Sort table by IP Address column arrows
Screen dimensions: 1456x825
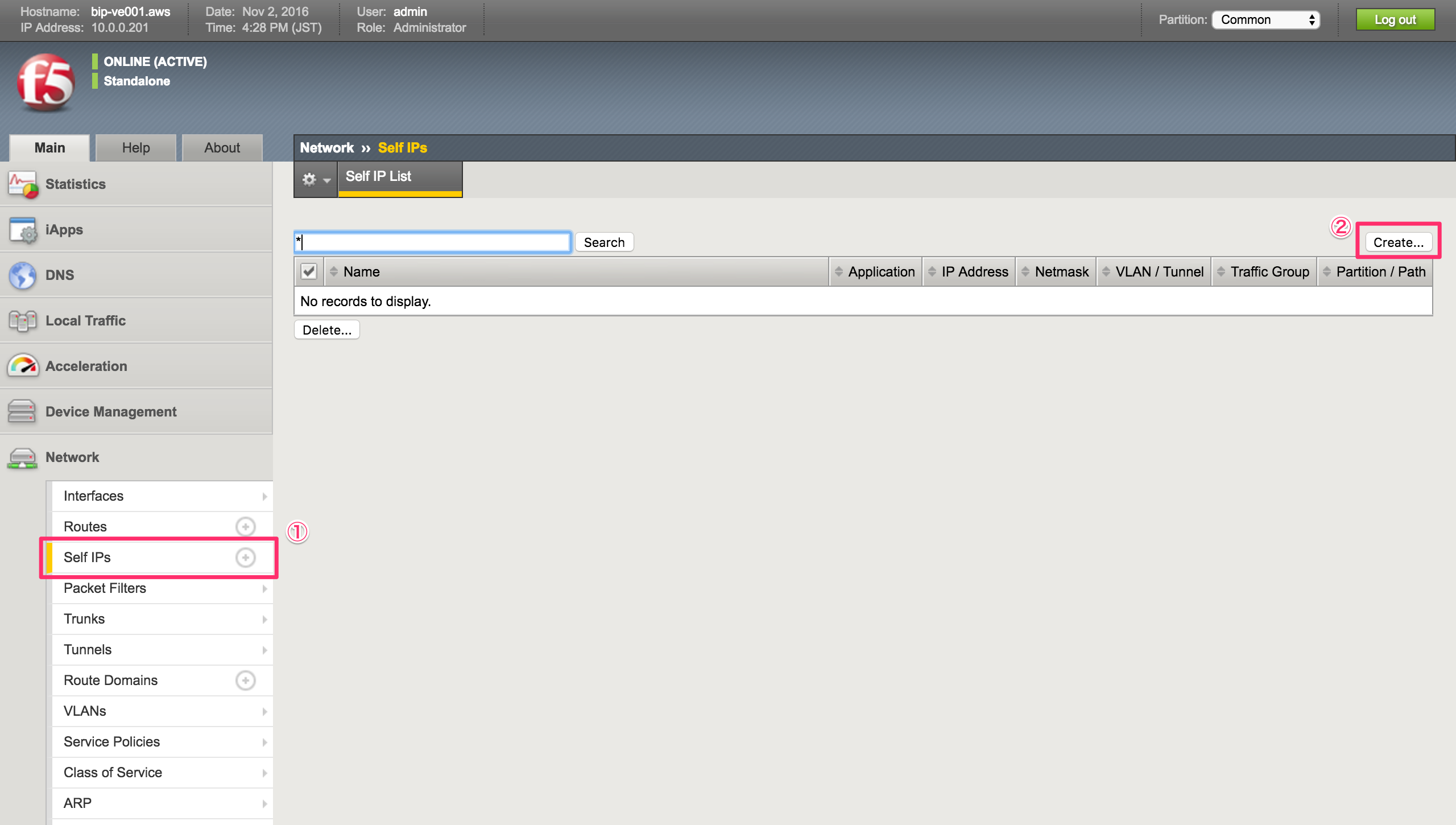click(931, 271)
